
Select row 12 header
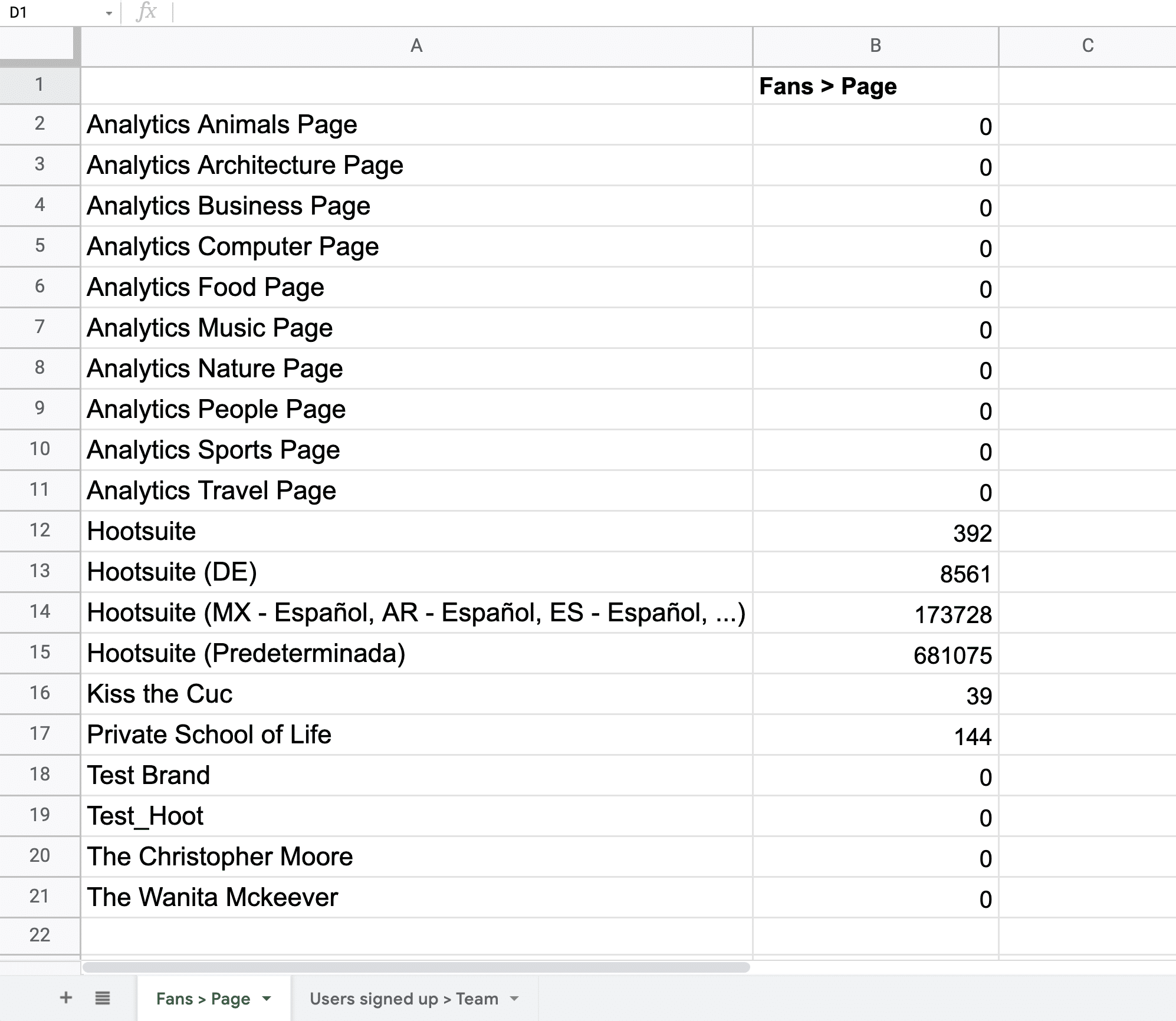pos(40,530)
